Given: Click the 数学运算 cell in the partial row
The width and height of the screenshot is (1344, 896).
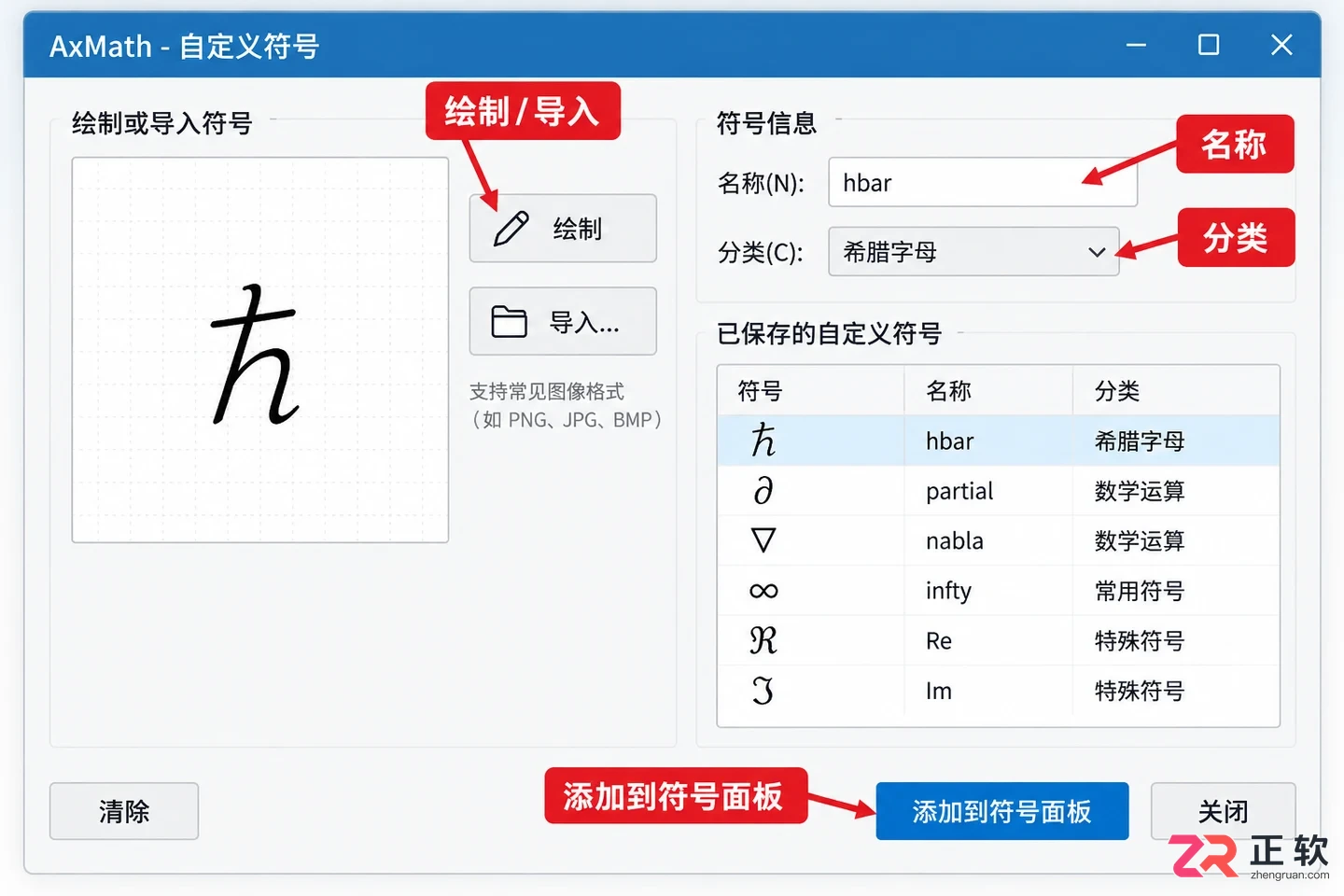Looking at the screenshot, I should point(1176,491).
